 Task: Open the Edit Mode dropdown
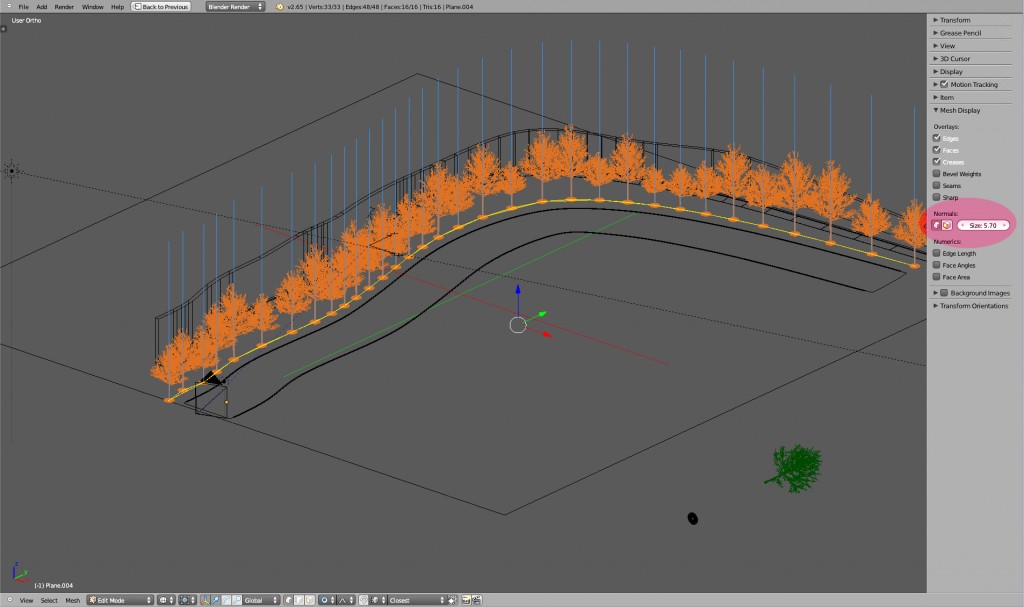click(120, 599)
